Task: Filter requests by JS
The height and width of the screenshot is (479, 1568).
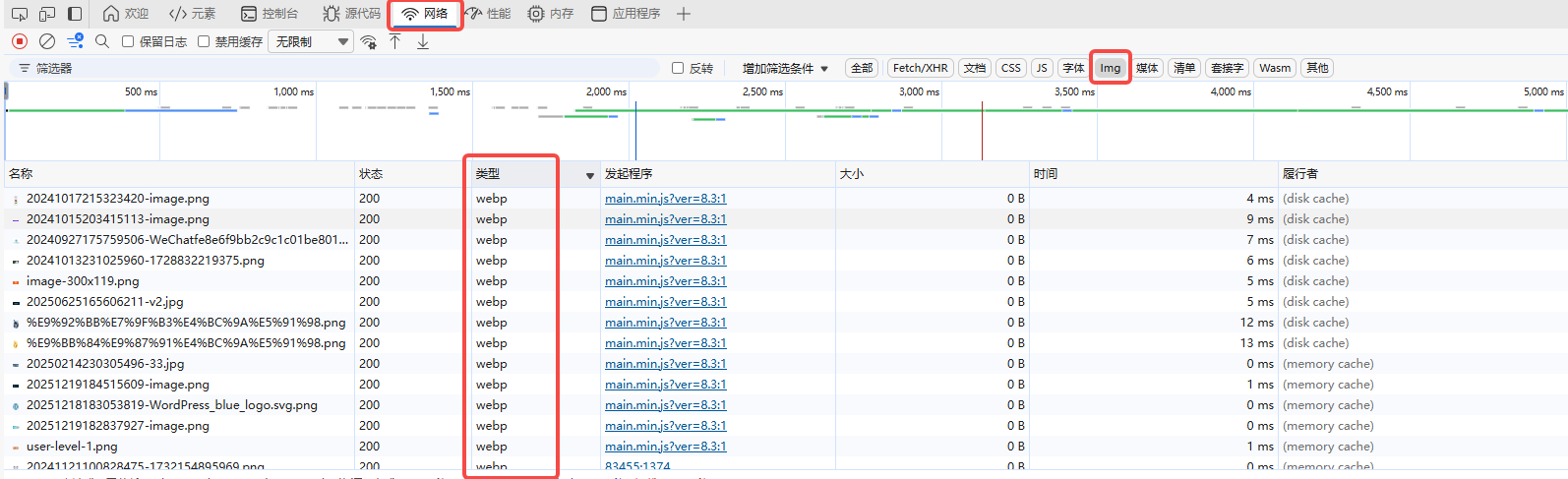Action: [1042, 68]
